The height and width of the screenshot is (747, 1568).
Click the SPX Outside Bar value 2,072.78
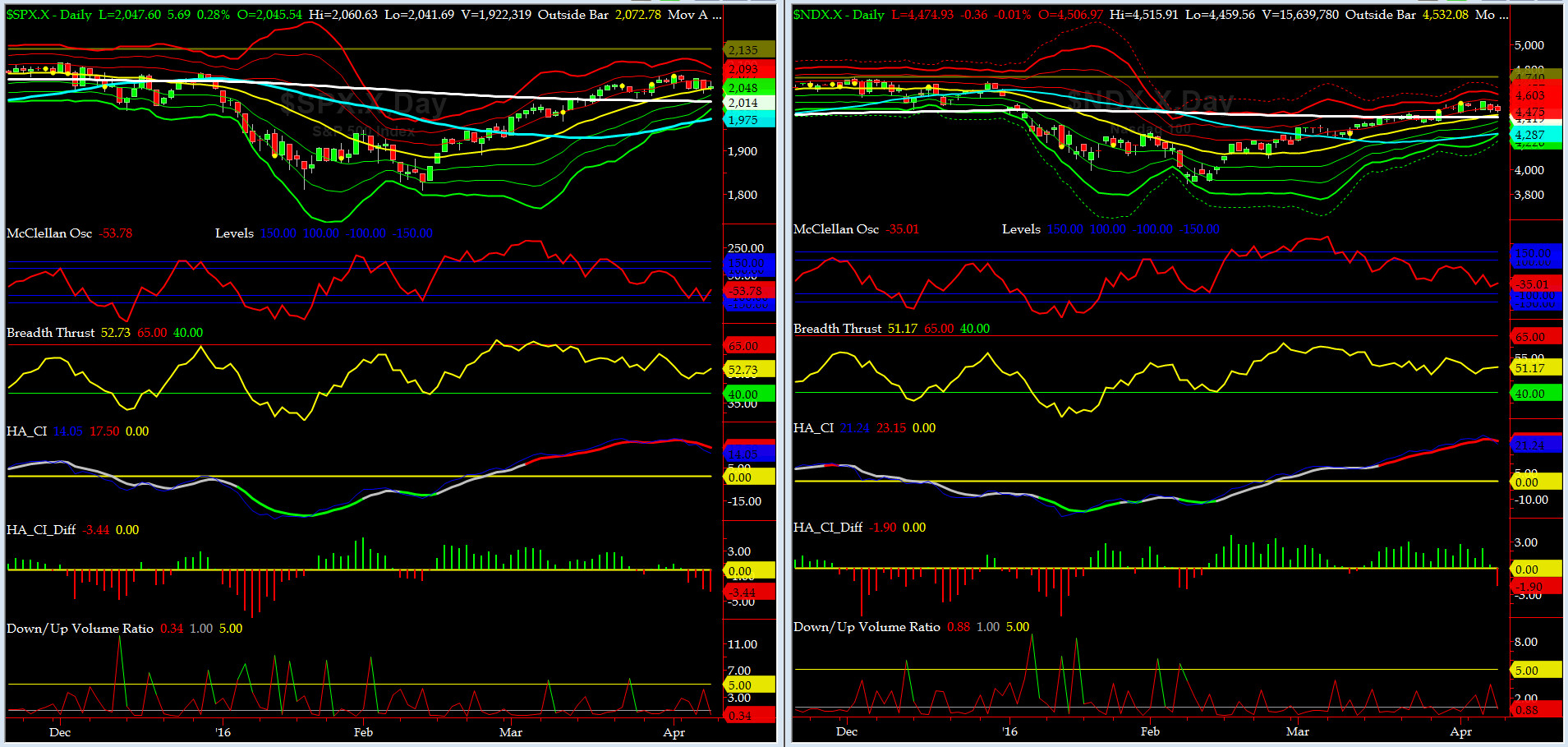[637, 15]
